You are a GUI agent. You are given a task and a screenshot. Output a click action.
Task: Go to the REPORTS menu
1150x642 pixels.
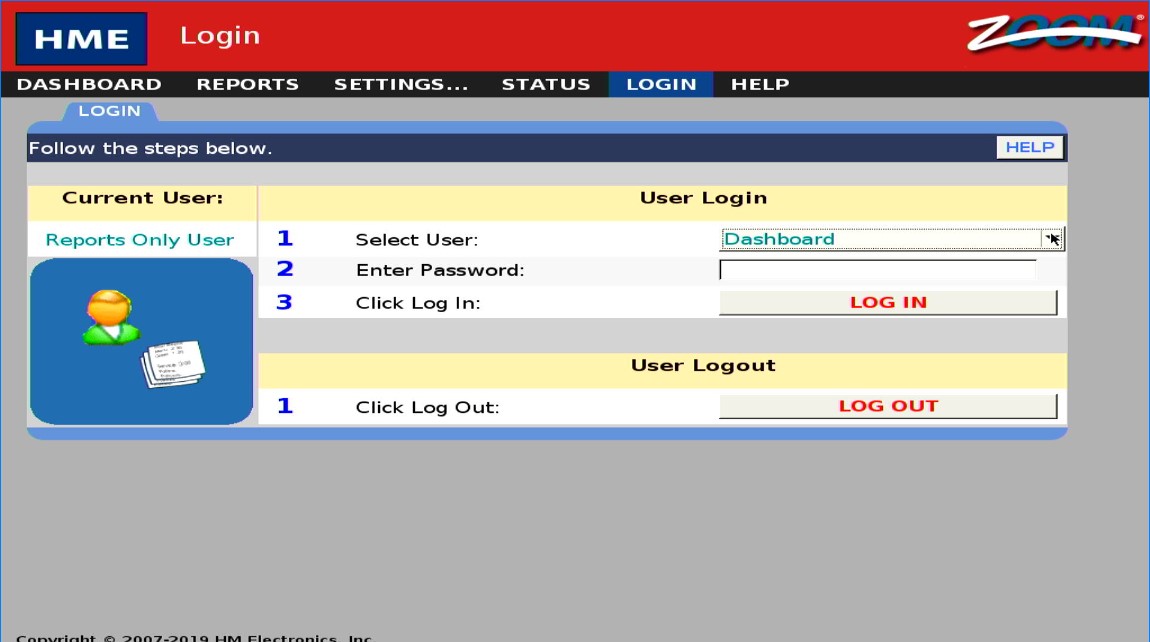pyautogui.click(x=247, y=84)
